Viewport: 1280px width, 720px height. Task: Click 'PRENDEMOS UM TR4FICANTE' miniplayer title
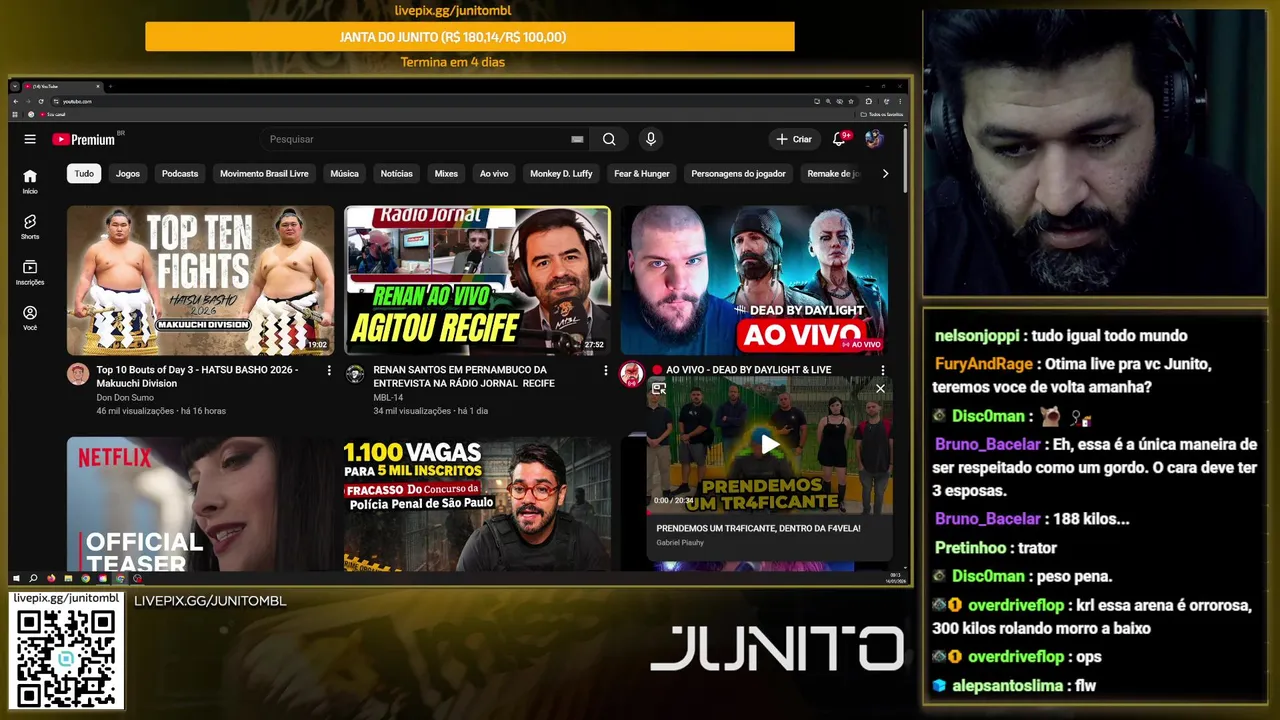tap(758, 528)
